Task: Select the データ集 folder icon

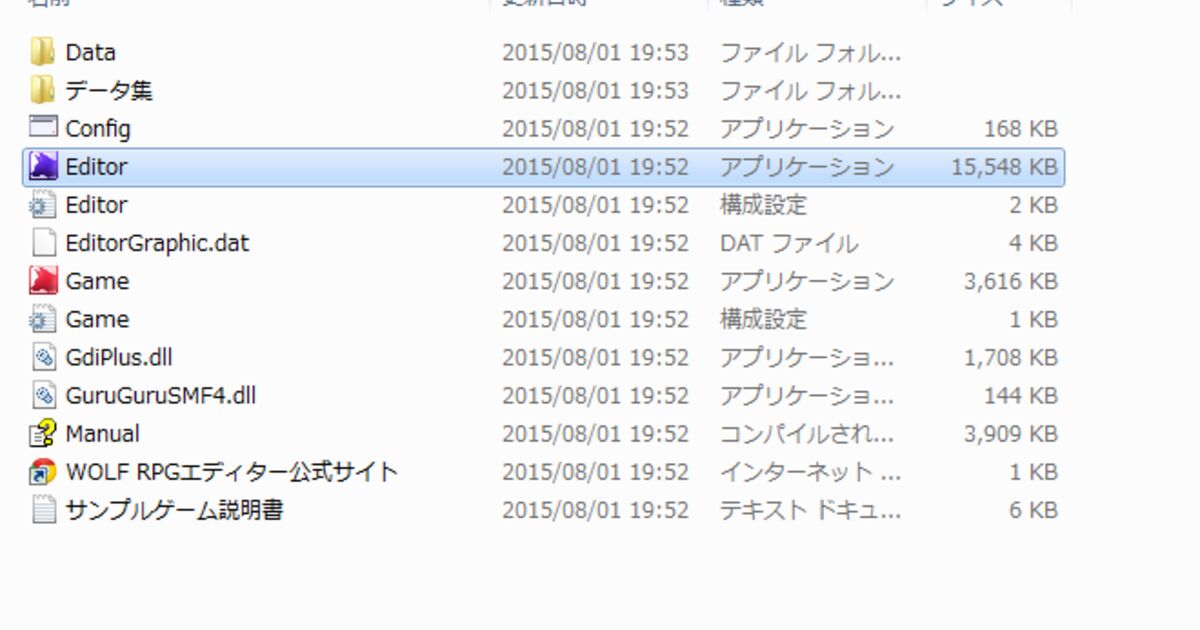Action: tap(43, 90)
